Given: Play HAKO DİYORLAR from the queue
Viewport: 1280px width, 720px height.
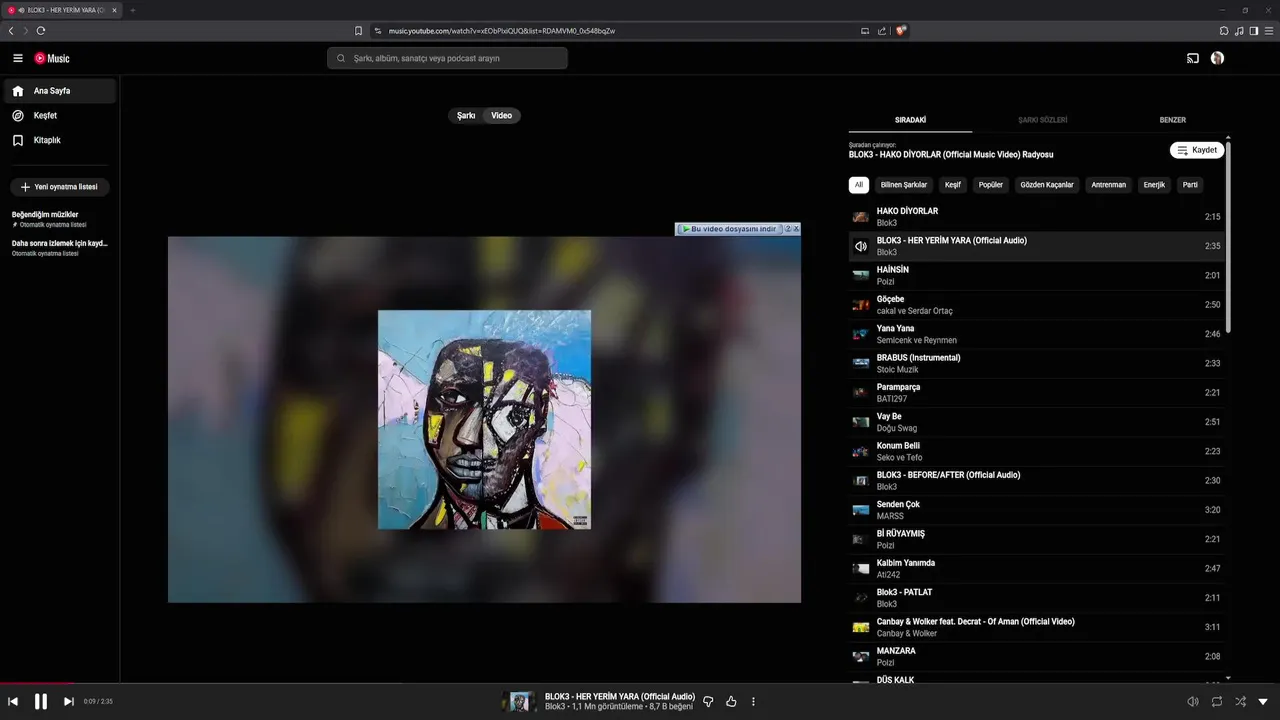Looking at the screenshot, I should pyautogui.click(x=1036, y=217).
